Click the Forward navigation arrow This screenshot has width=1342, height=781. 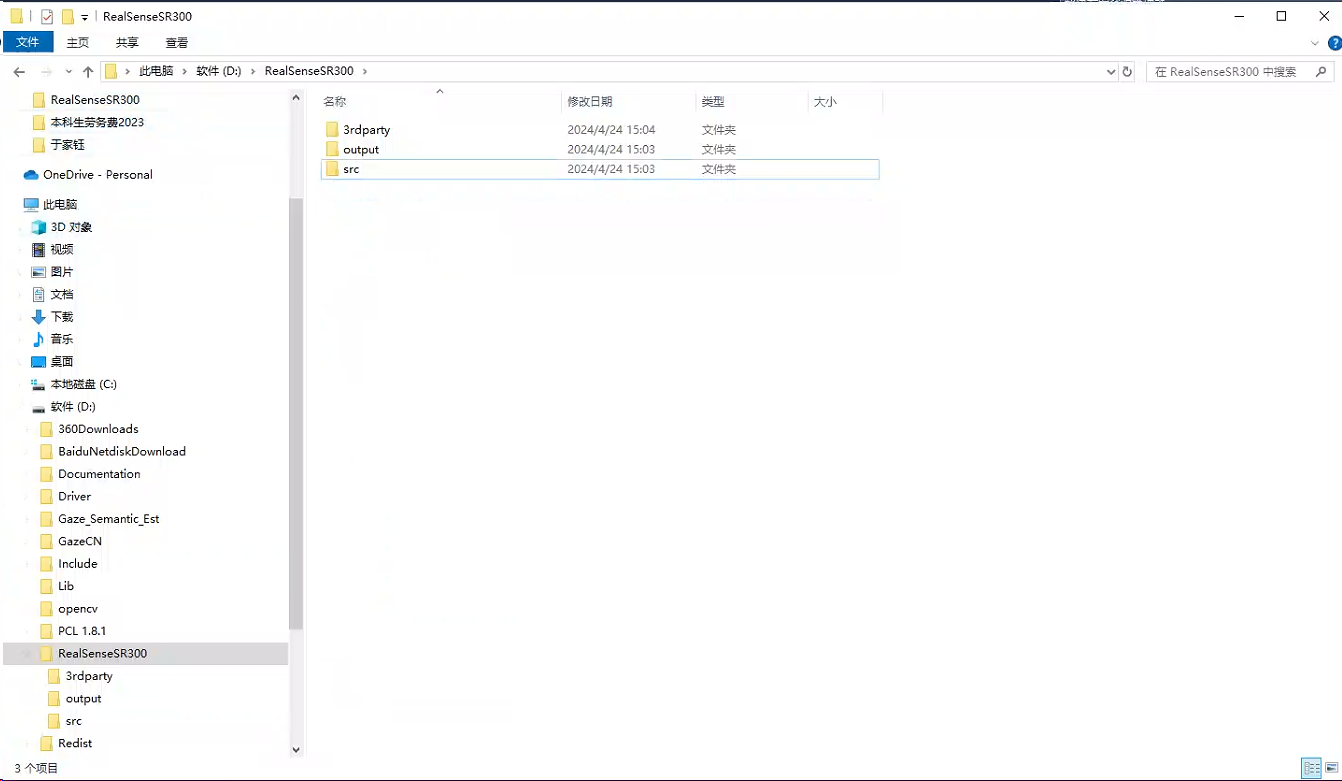click(x=46, y=72)
